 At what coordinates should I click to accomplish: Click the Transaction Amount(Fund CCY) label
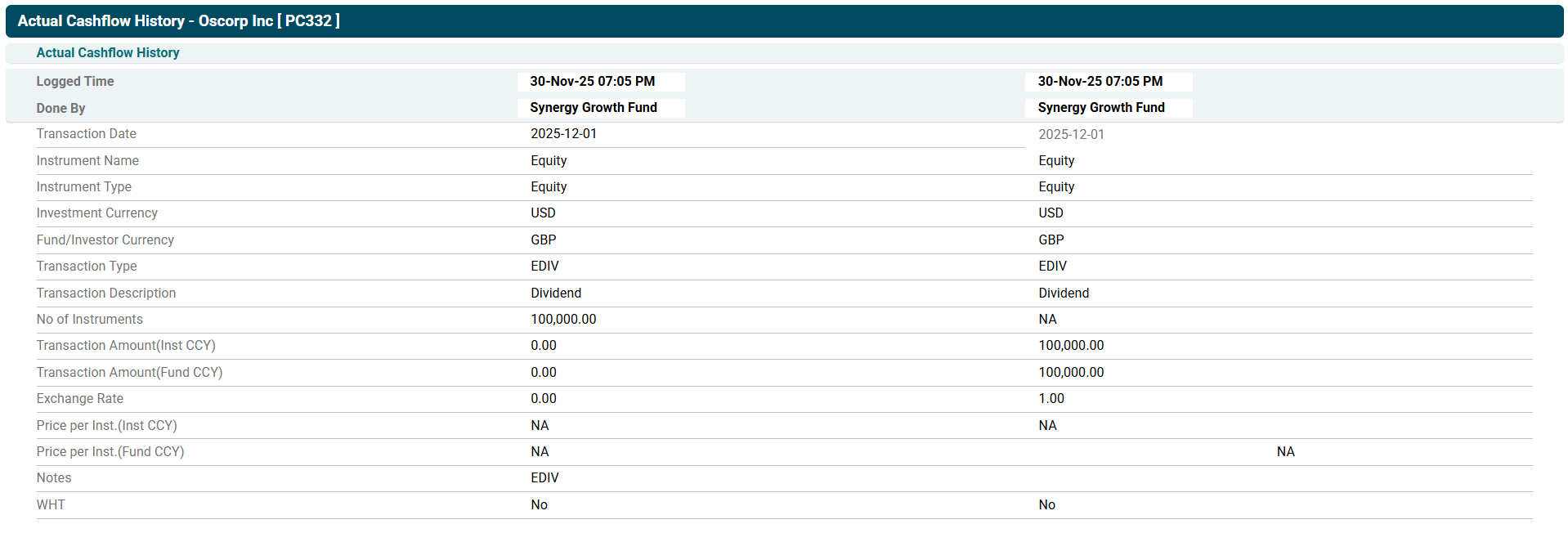tap(129, 373)
